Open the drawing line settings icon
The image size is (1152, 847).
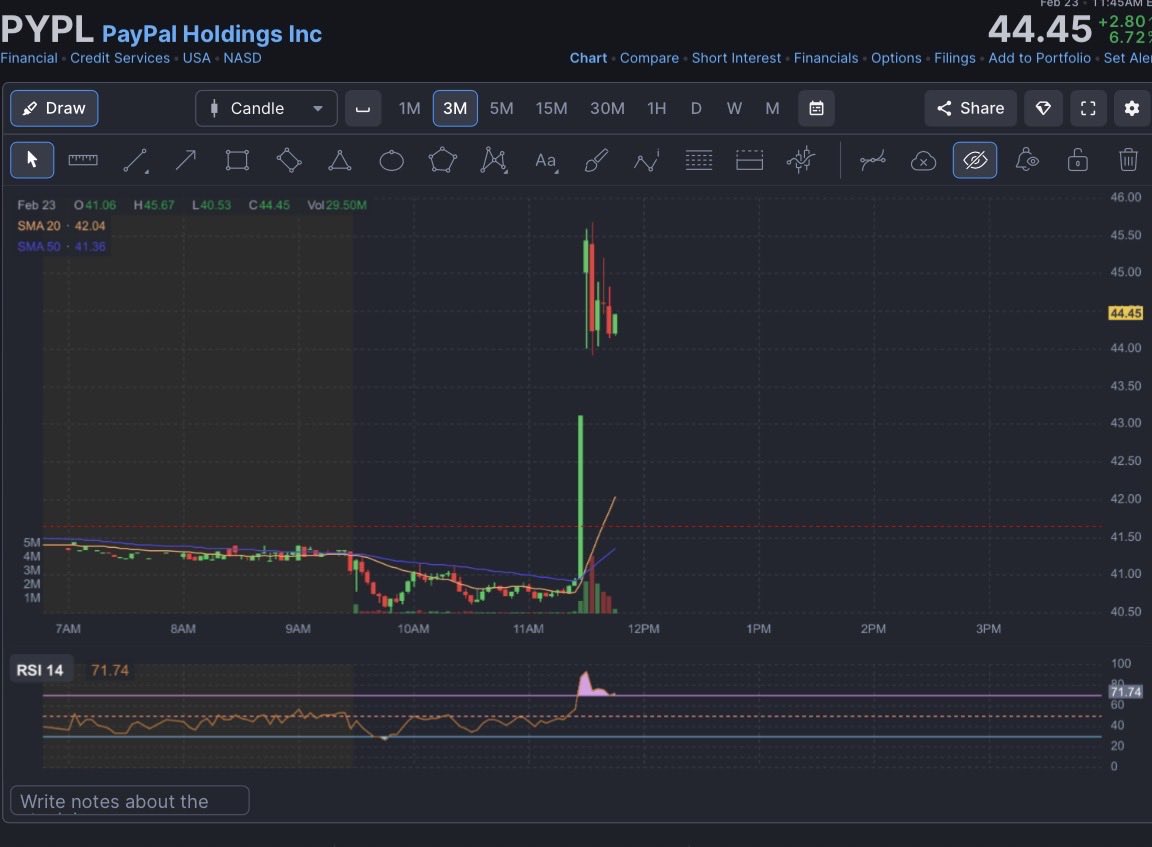pos(872,160)
